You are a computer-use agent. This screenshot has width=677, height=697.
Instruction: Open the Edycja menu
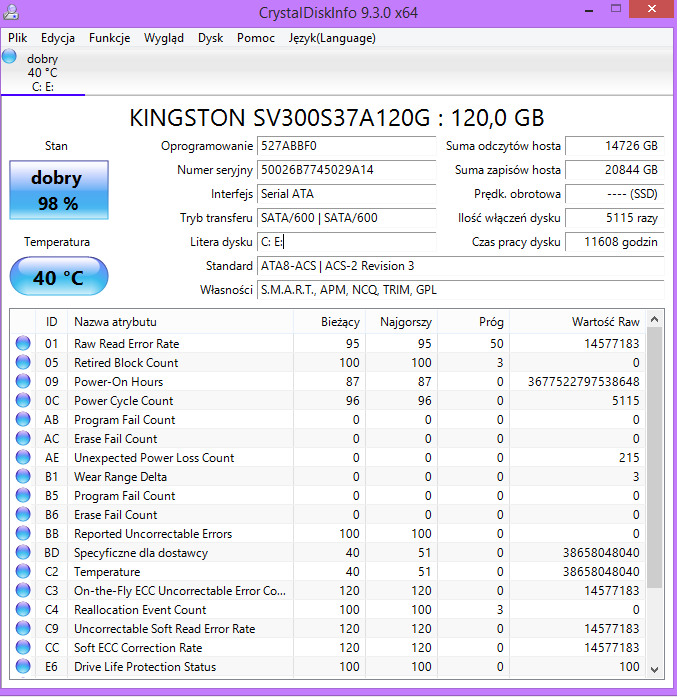point(58,38)
